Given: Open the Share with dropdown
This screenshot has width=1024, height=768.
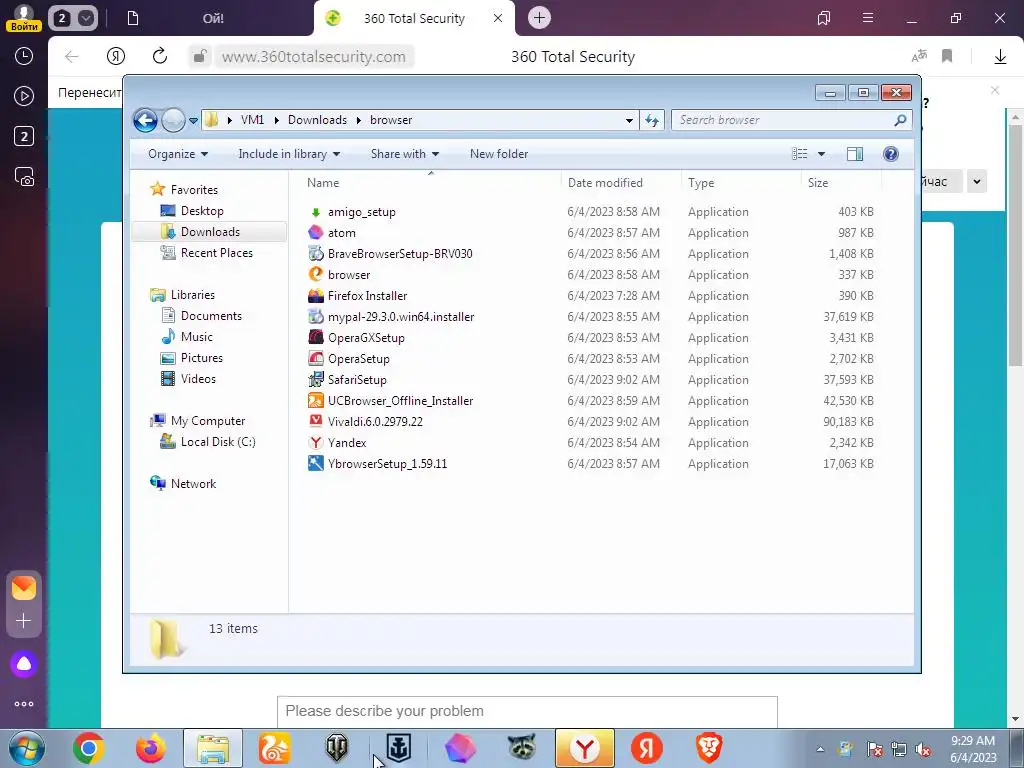Looking at the screenshot, I should click(x=404, y=154).
